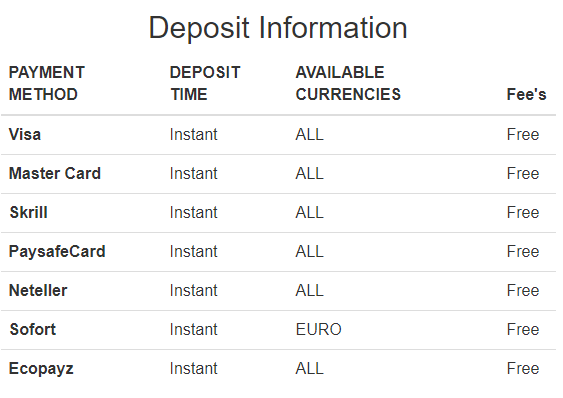Click the EURO currency cell for Sofort
The image size is (563, 398).
[318, 329]
